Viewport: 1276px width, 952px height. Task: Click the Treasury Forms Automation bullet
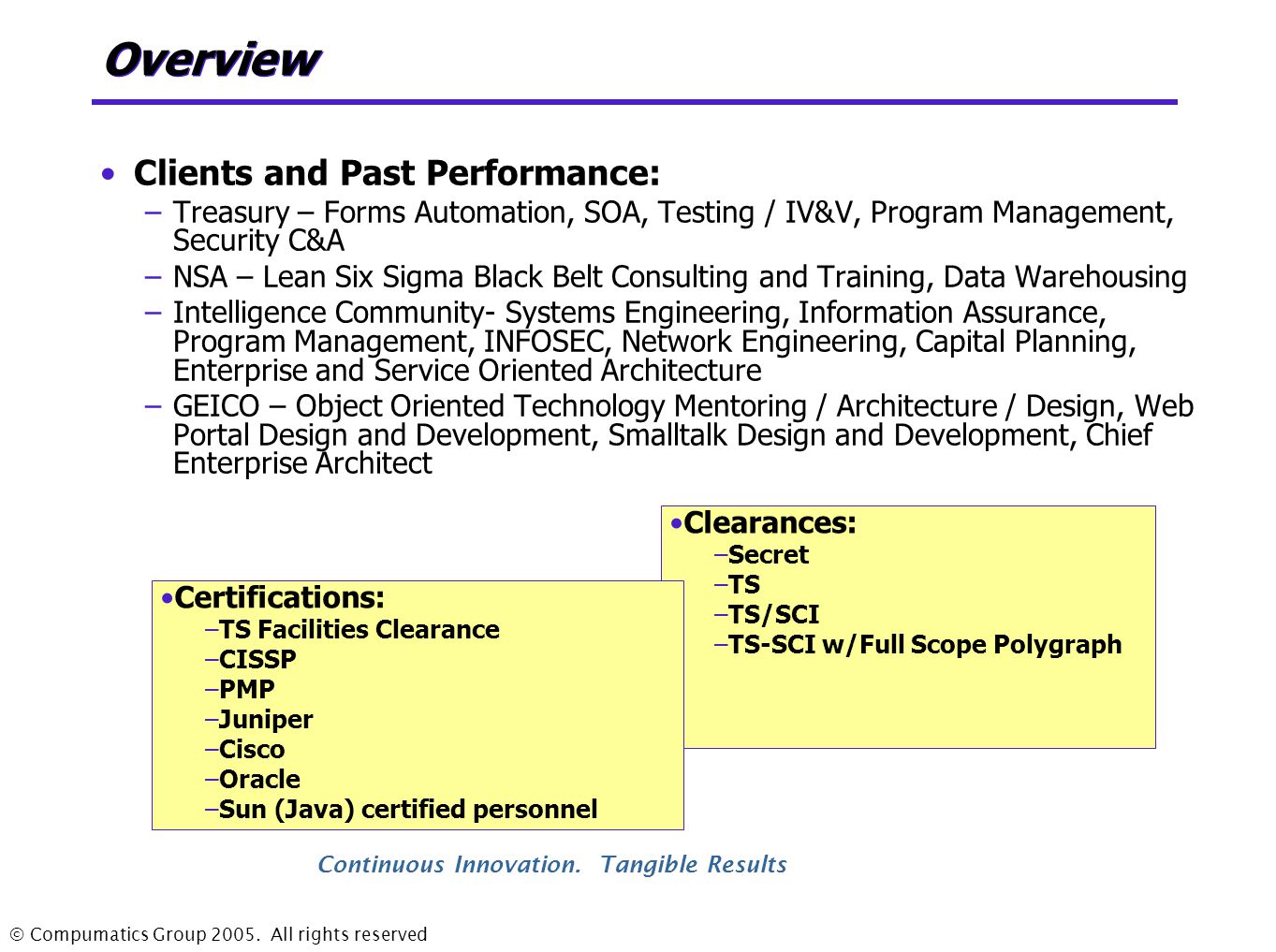[x=672, y=227]
